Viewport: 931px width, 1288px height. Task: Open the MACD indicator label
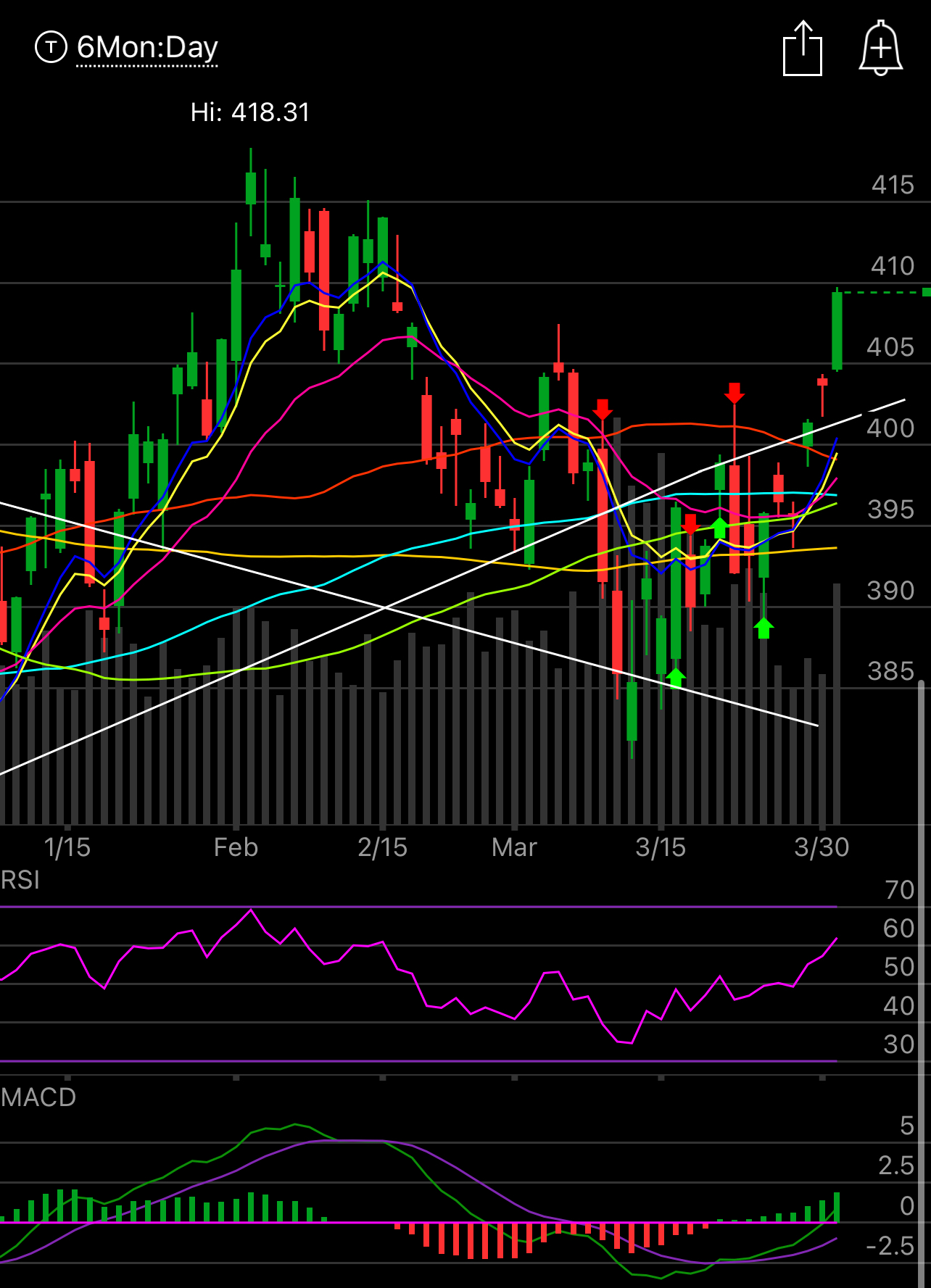click(38, 1097)
